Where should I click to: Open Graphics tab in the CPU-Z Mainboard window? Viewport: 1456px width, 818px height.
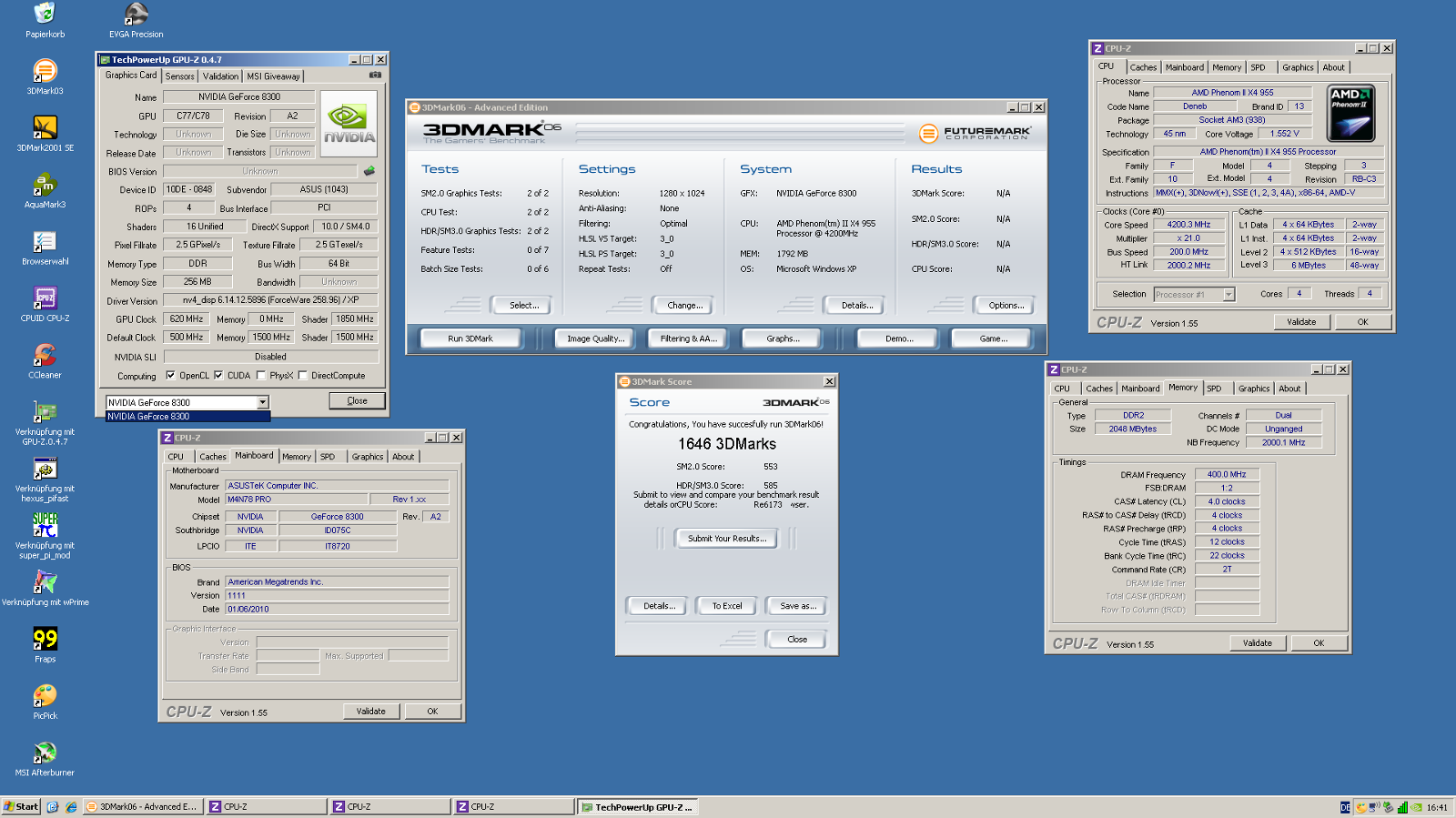(368, 457)
